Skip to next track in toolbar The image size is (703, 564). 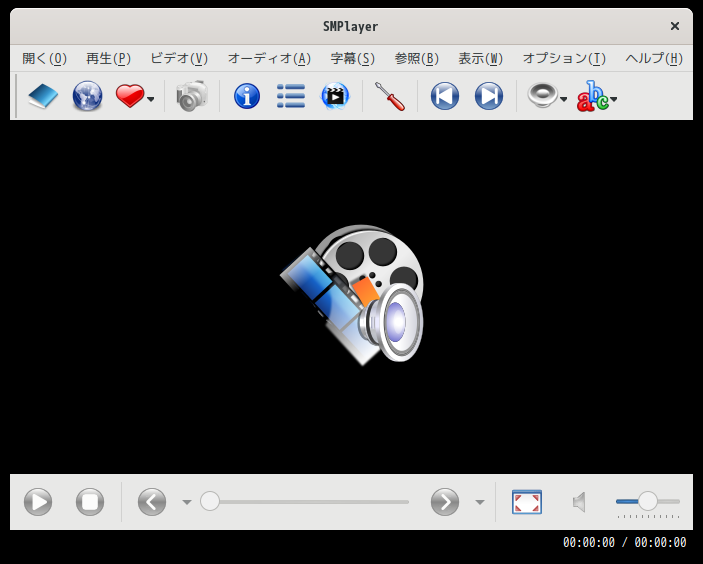click(489, 96)
